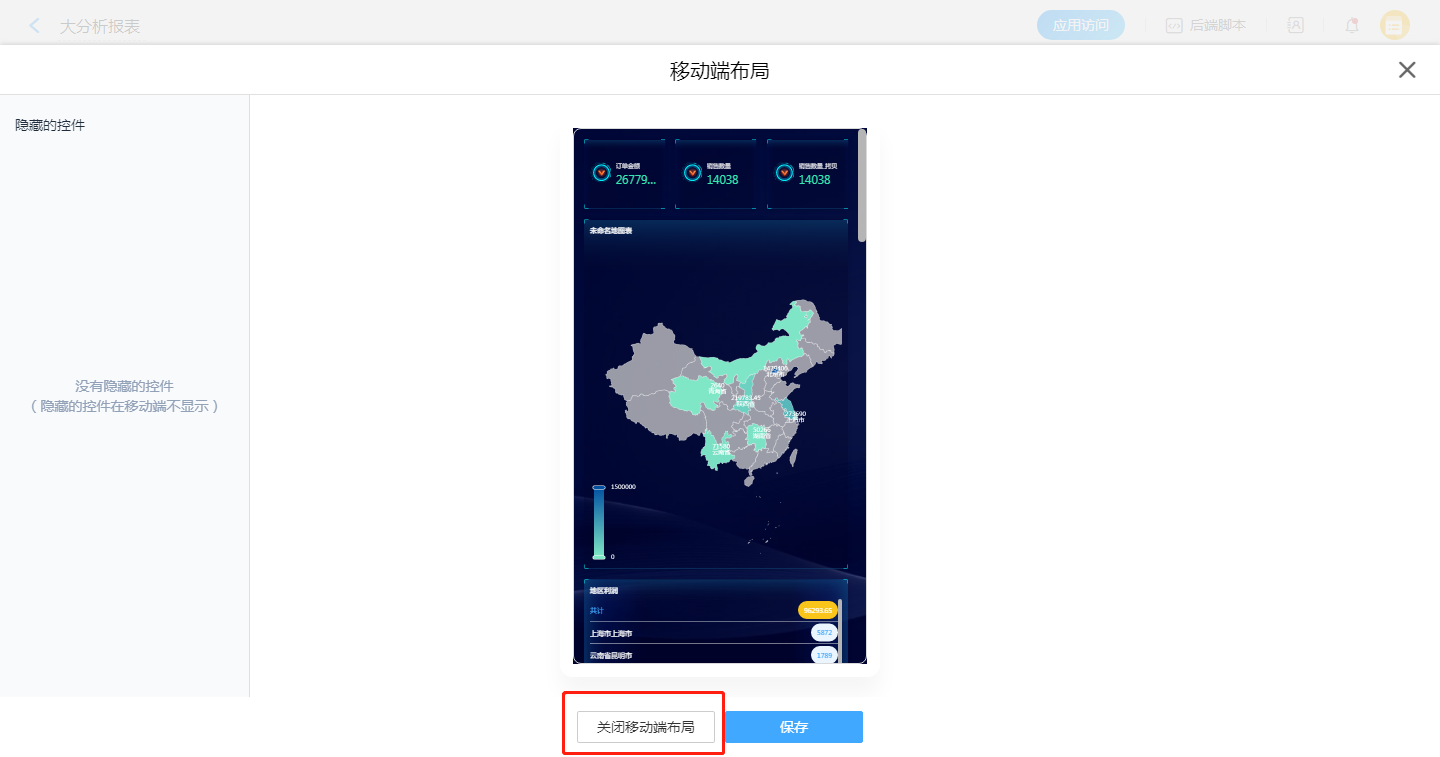
Task: Click the yellow 96293.65 total badge
Action: (817, 610)
